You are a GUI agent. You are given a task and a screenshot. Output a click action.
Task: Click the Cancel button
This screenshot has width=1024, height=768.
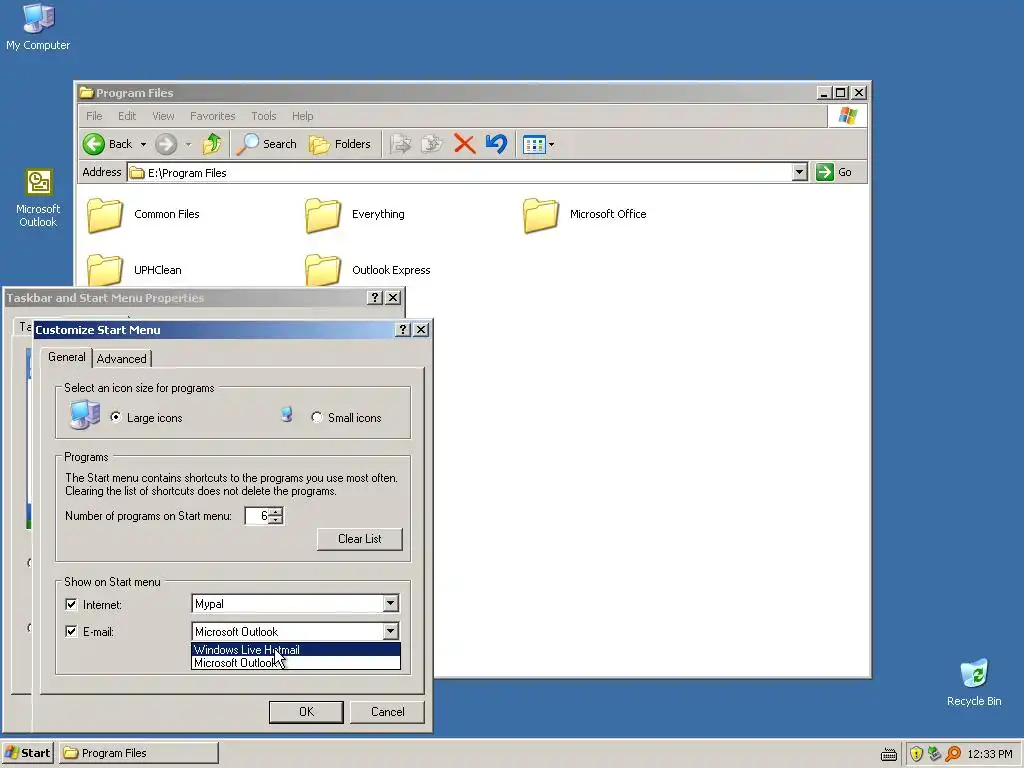[387, 712]
